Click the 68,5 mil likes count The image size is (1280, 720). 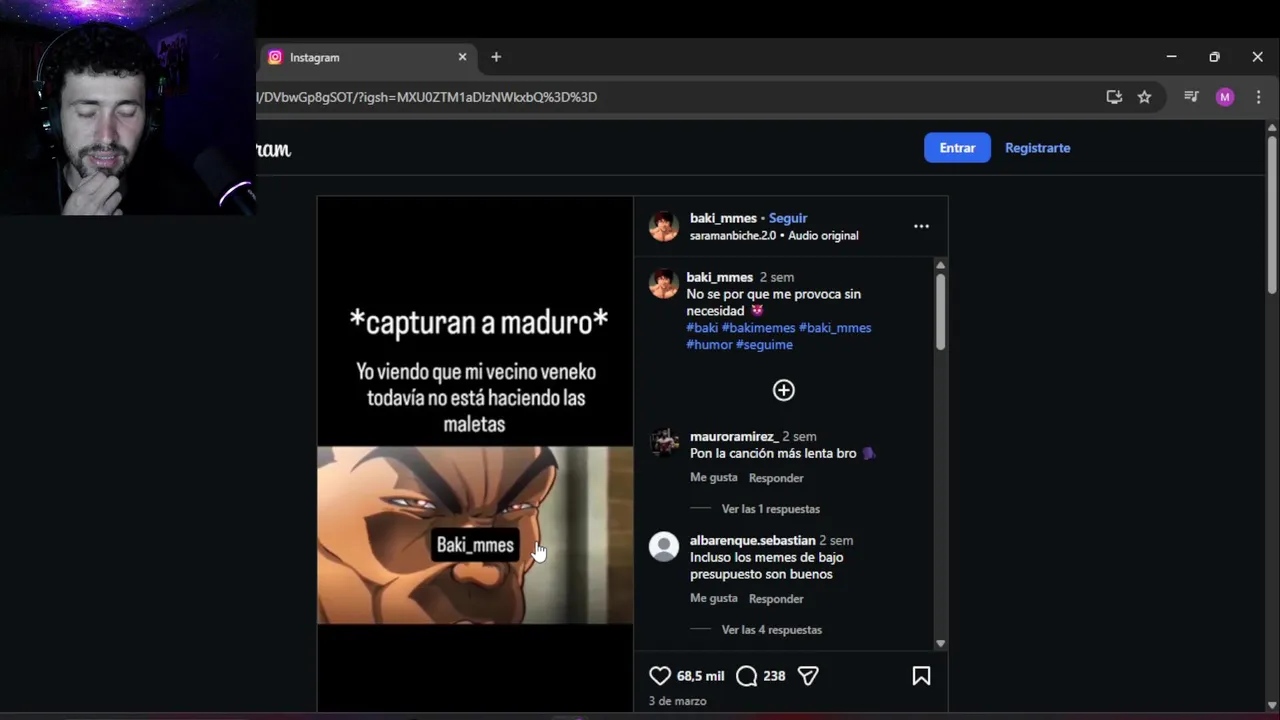tap(700, 676)
